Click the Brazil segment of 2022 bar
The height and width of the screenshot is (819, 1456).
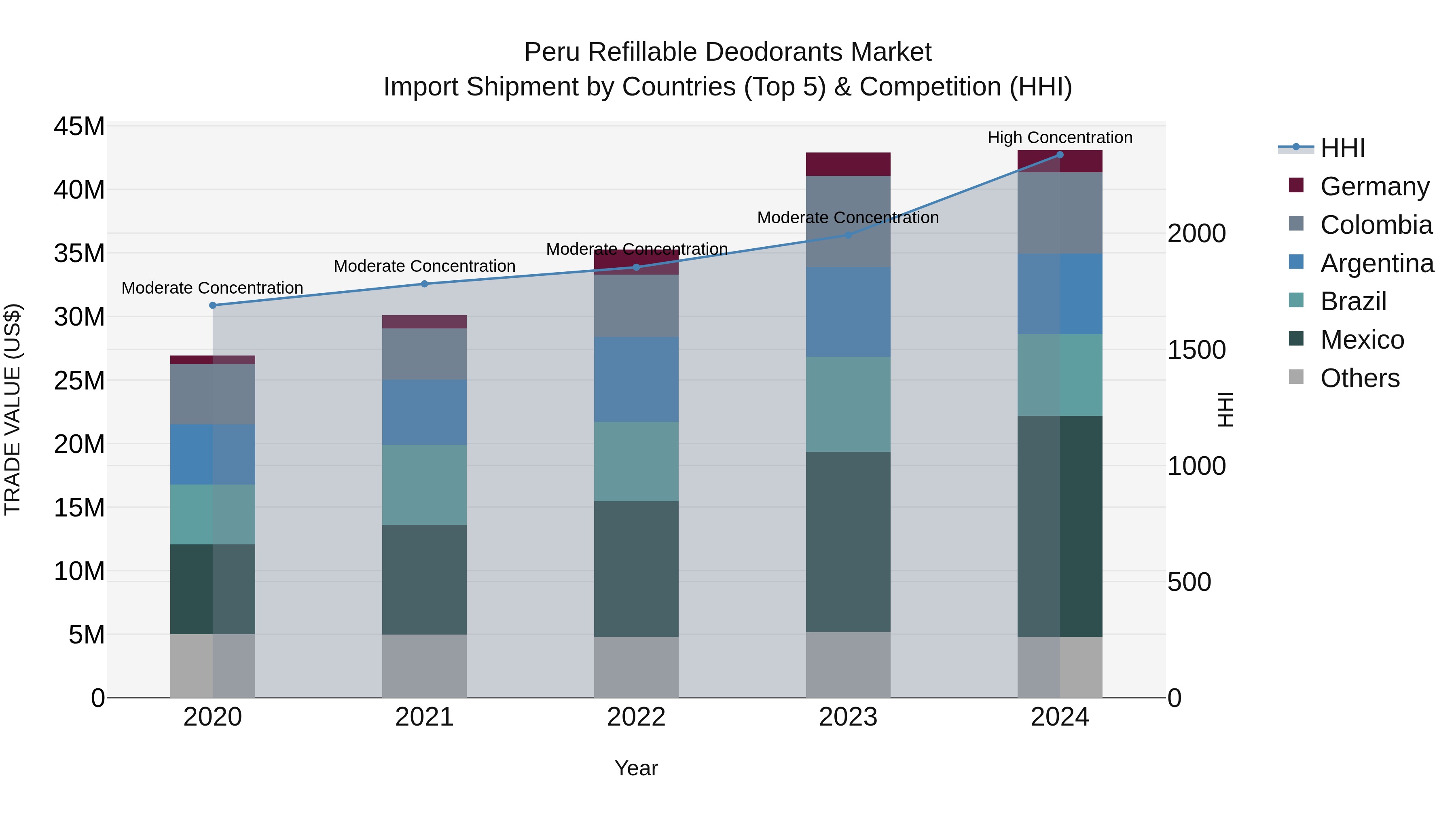[x=637, y=461]
